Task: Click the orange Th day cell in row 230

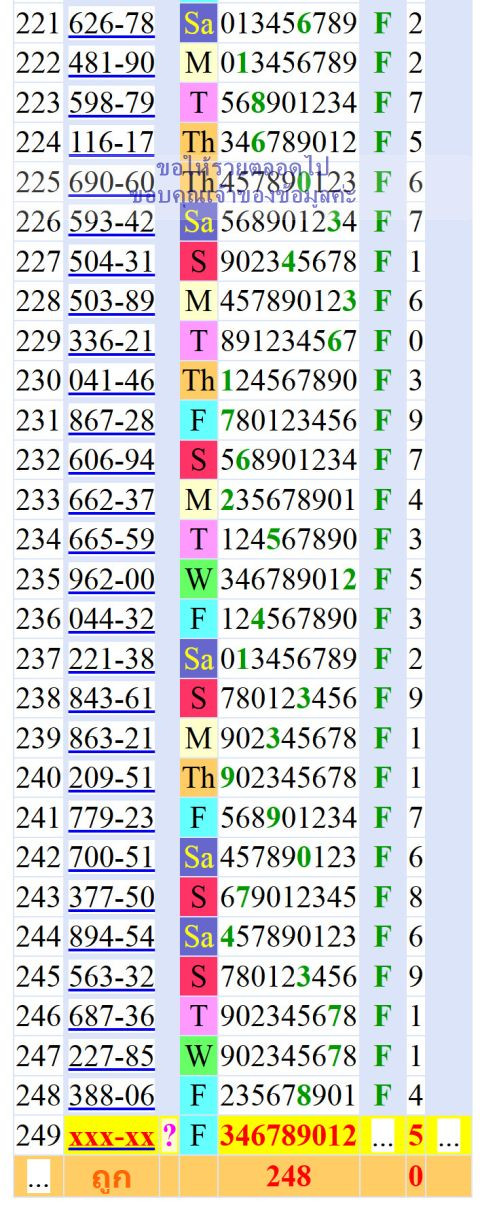Action: [x=198, y=380]
